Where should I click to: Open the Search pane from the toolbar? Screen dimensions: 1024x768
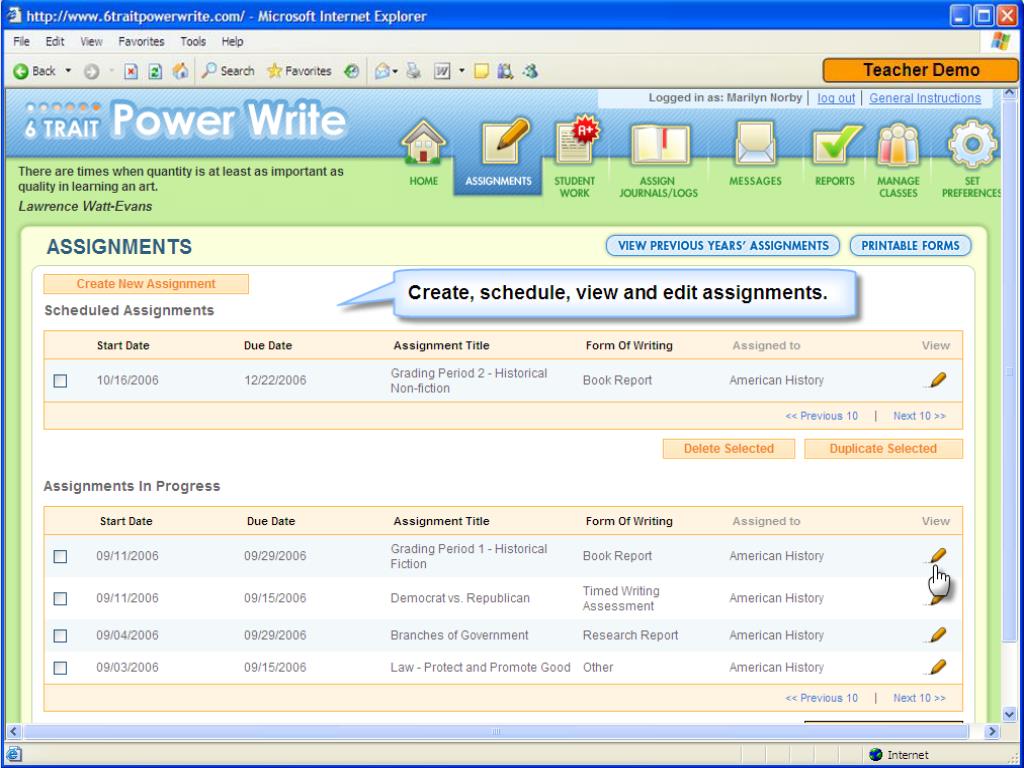[228, 71]
